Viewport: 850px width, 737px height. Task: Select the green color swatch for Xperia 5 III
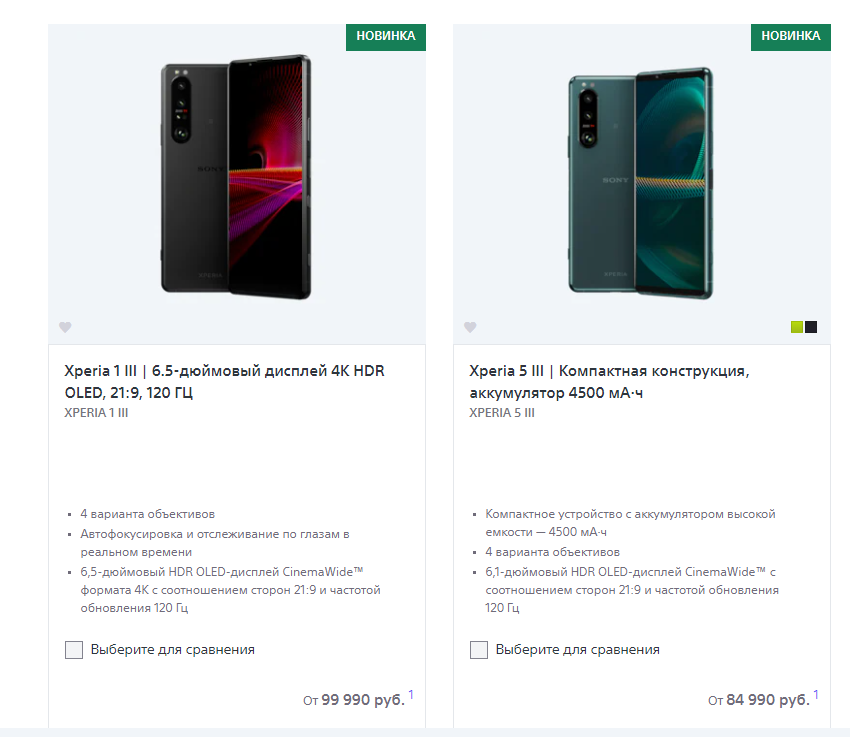pyautogui.click(x=797, y=327)
